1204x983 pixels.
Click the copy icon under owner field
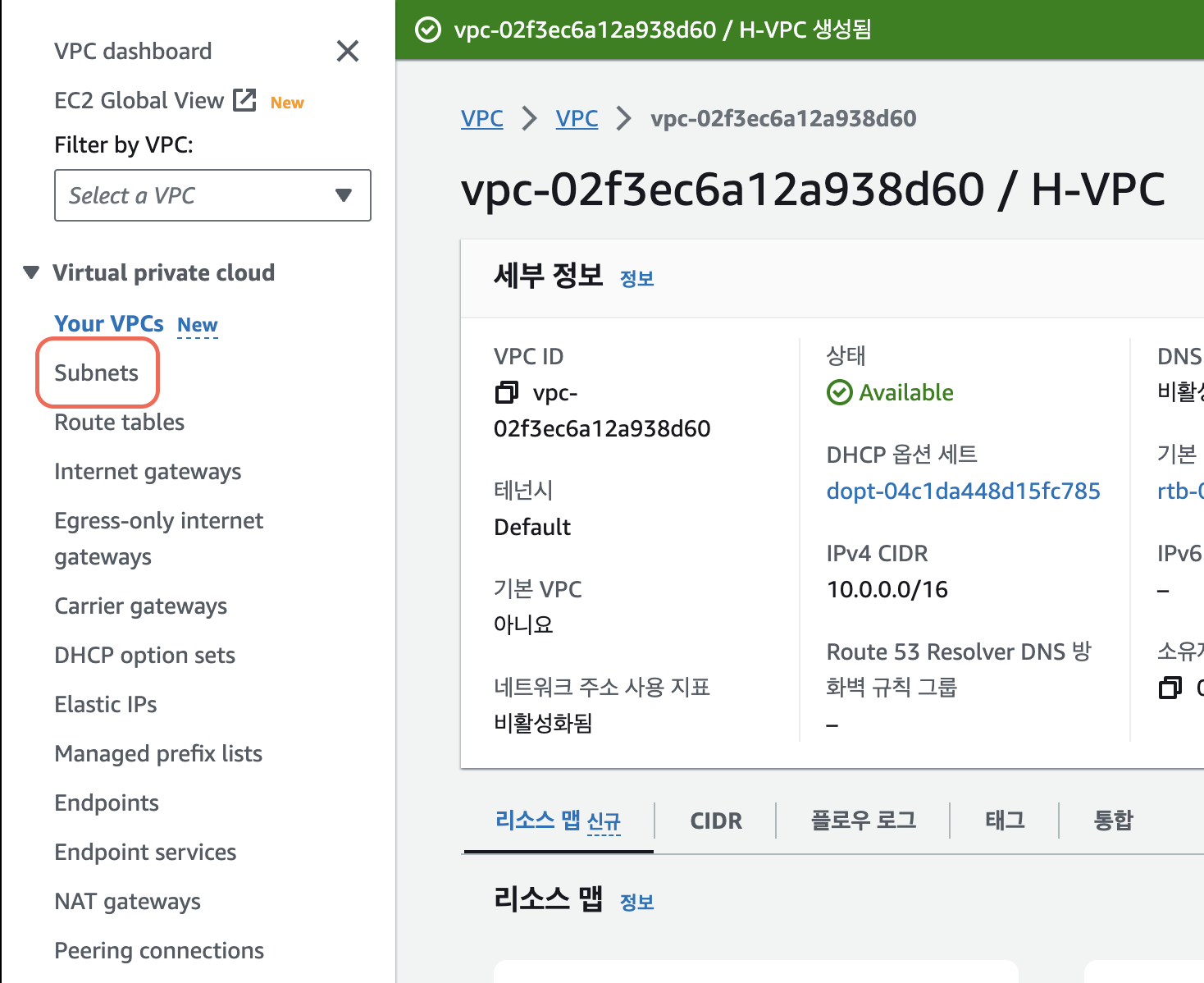1170,688
